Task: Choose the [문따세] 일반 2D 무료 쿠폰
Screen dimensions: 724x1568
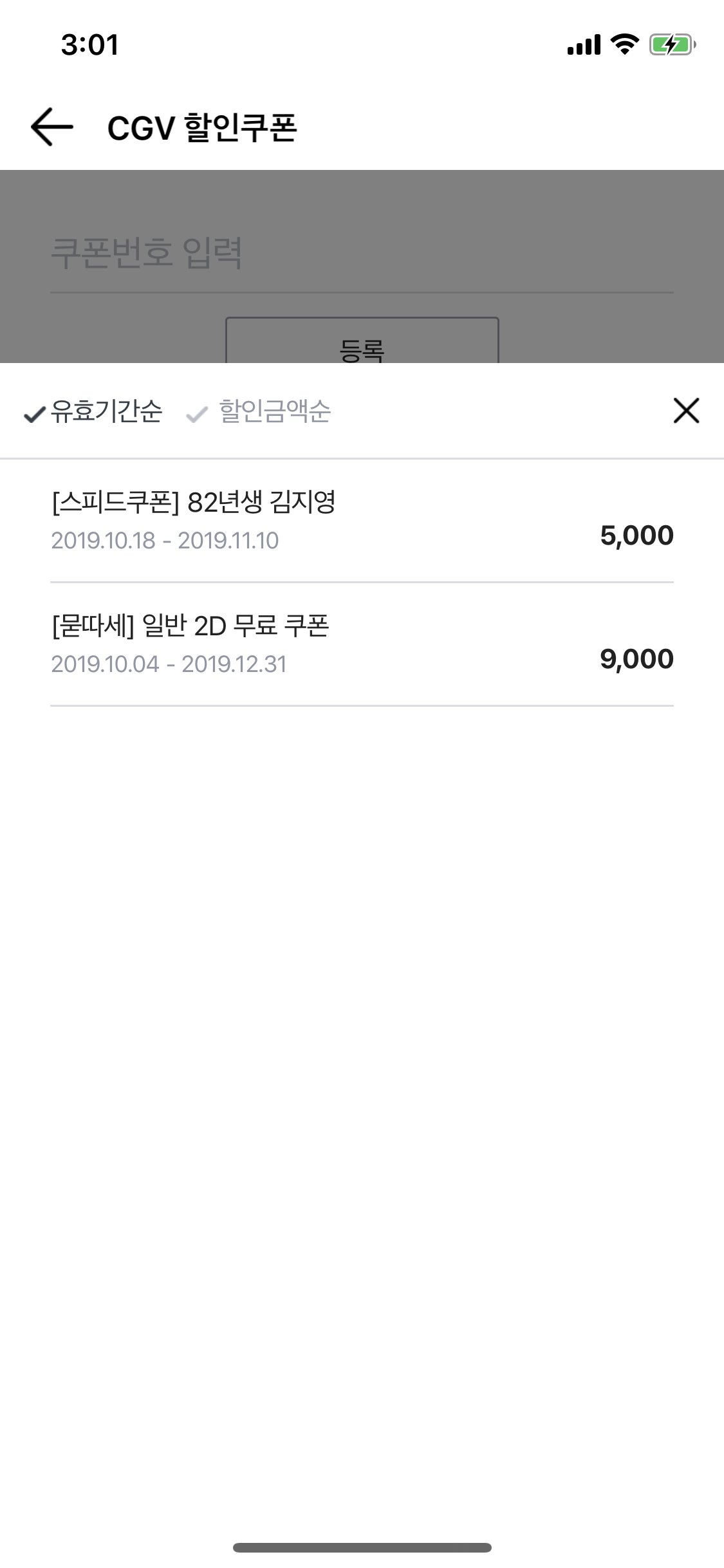Action: coord(190,626)
